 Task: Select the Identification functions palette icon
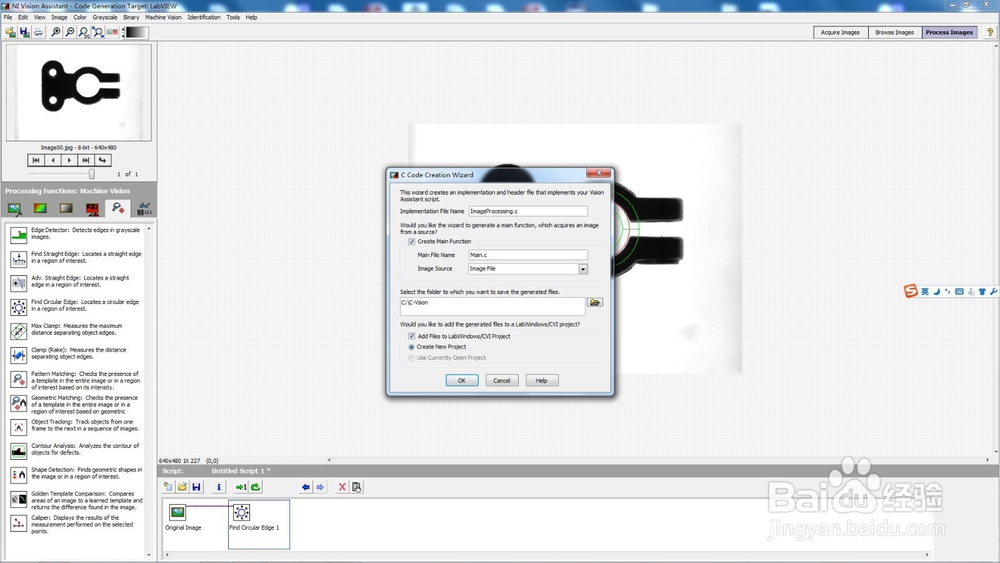click(144, 208)
